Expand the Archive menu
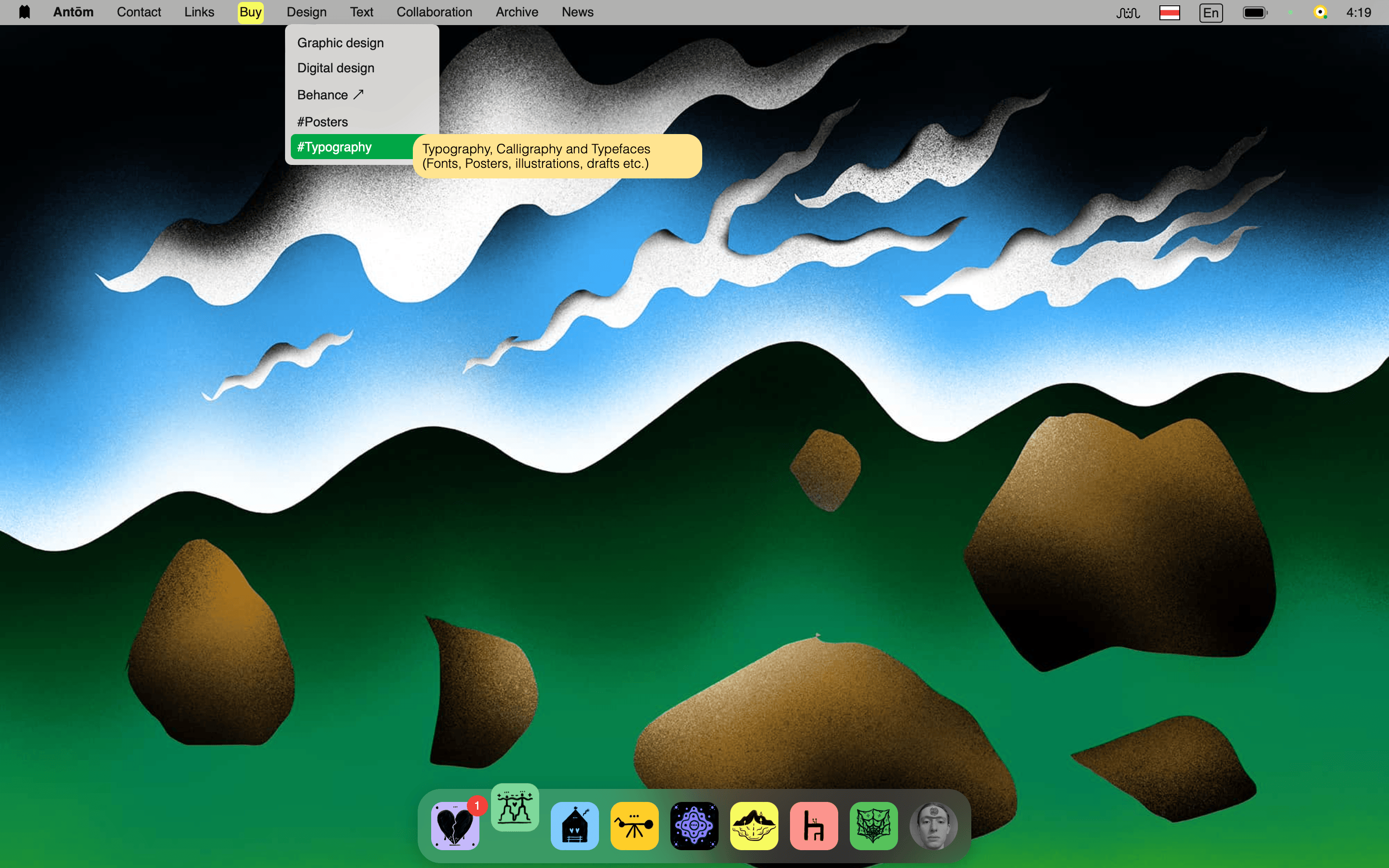 pyautogui.click(x=517, y=12)
